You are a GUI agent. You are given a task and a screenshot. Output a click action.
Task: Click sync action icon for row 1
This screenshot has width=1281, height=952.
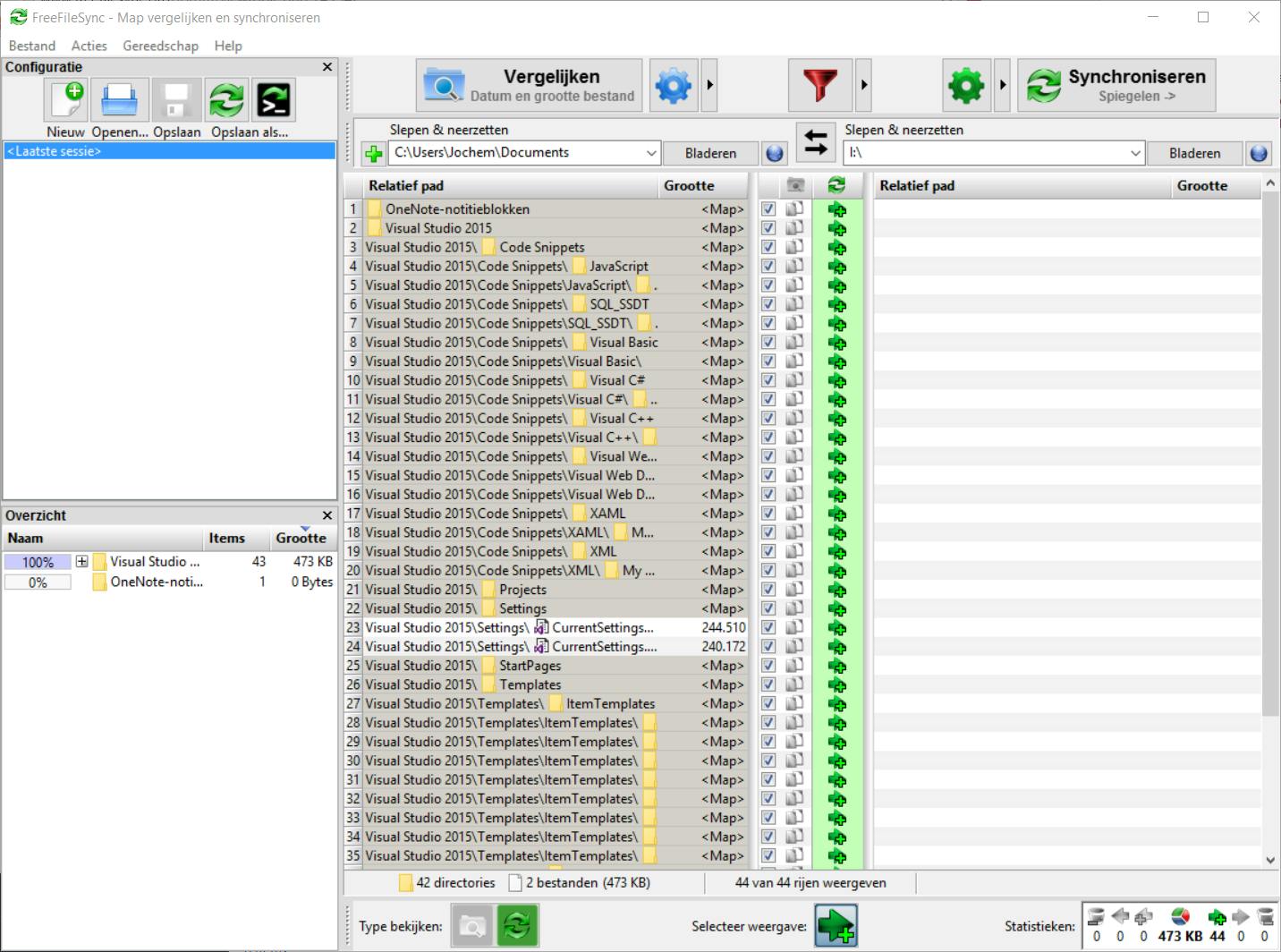837,209
